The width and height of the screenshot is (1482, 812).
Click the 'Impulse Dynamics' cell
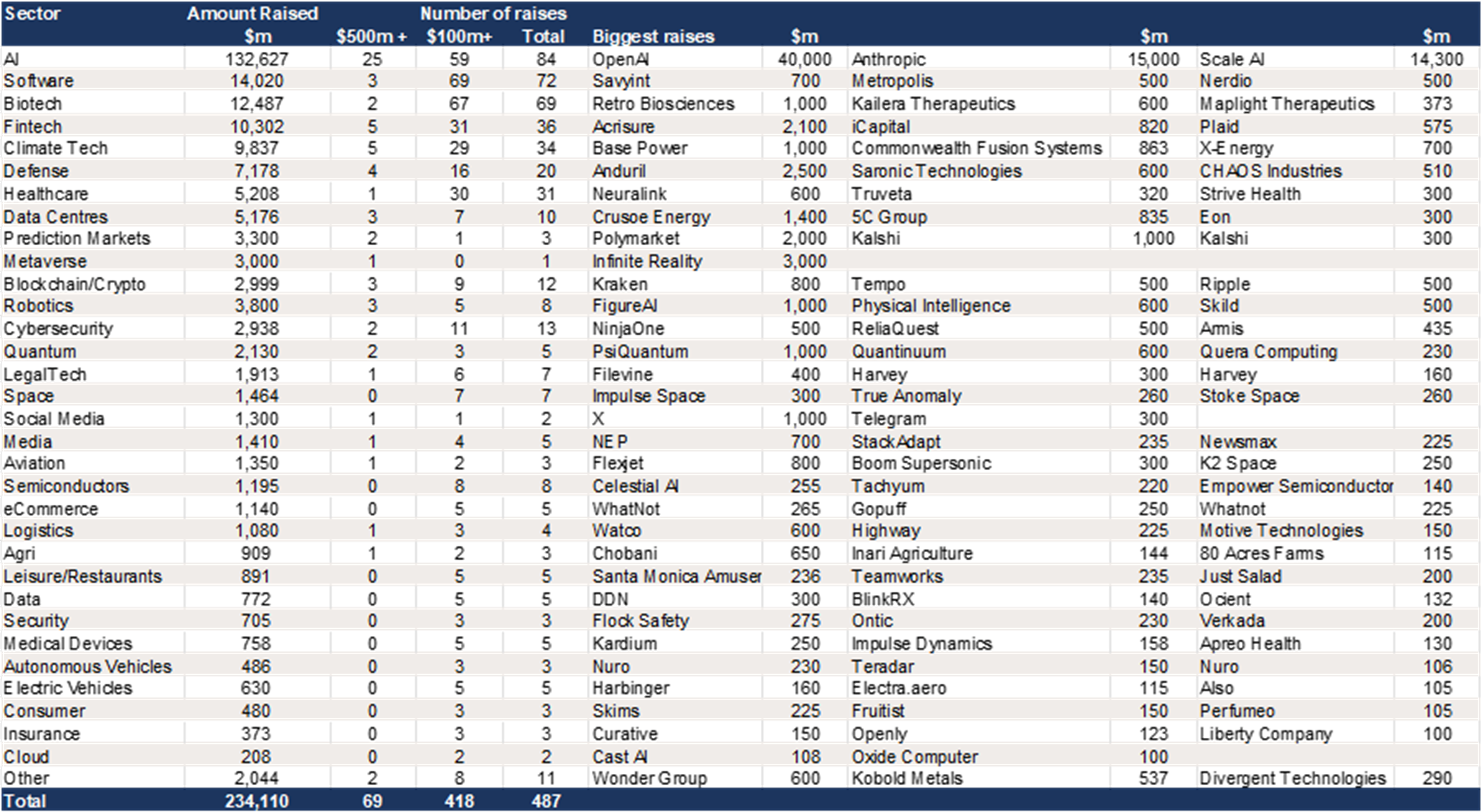click(x=922, y=644)
